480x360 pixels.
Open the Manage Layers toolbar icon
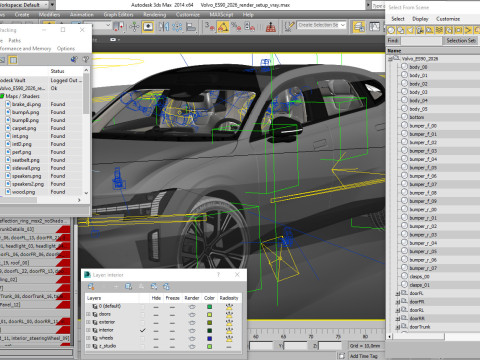[x=359, y=27]
